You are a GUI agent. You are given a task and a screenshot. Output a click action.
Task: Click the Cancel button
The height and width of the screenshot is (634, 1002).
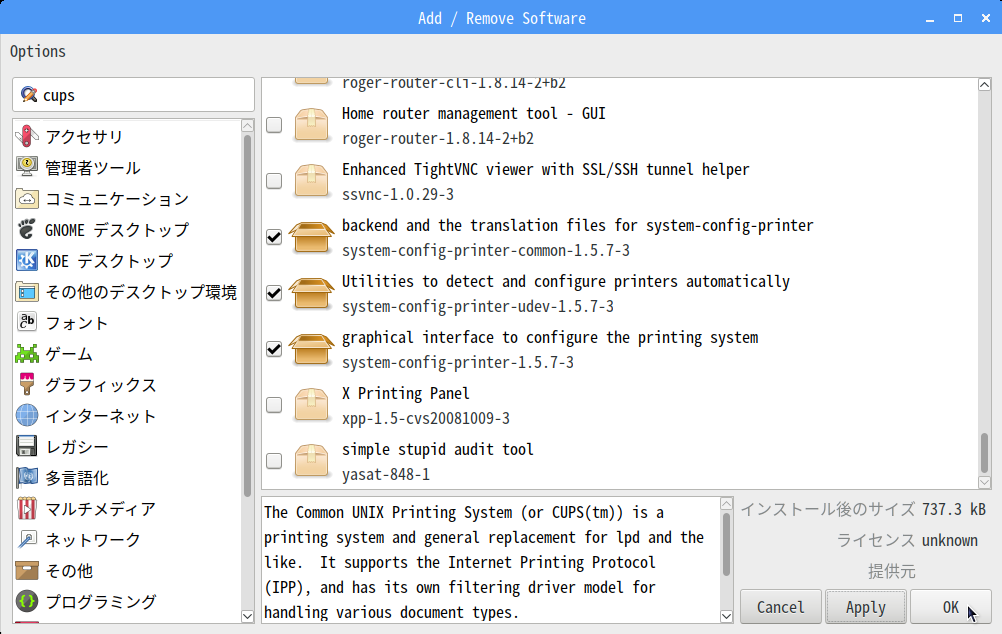(781, 607)
